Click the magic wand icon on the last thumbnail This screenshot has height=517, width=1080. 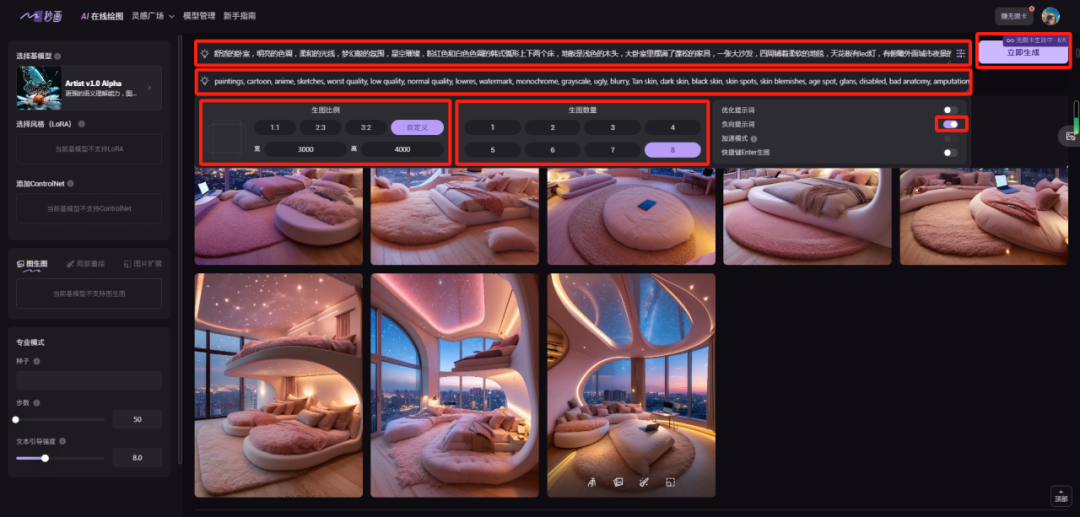(x=643, y=483)
